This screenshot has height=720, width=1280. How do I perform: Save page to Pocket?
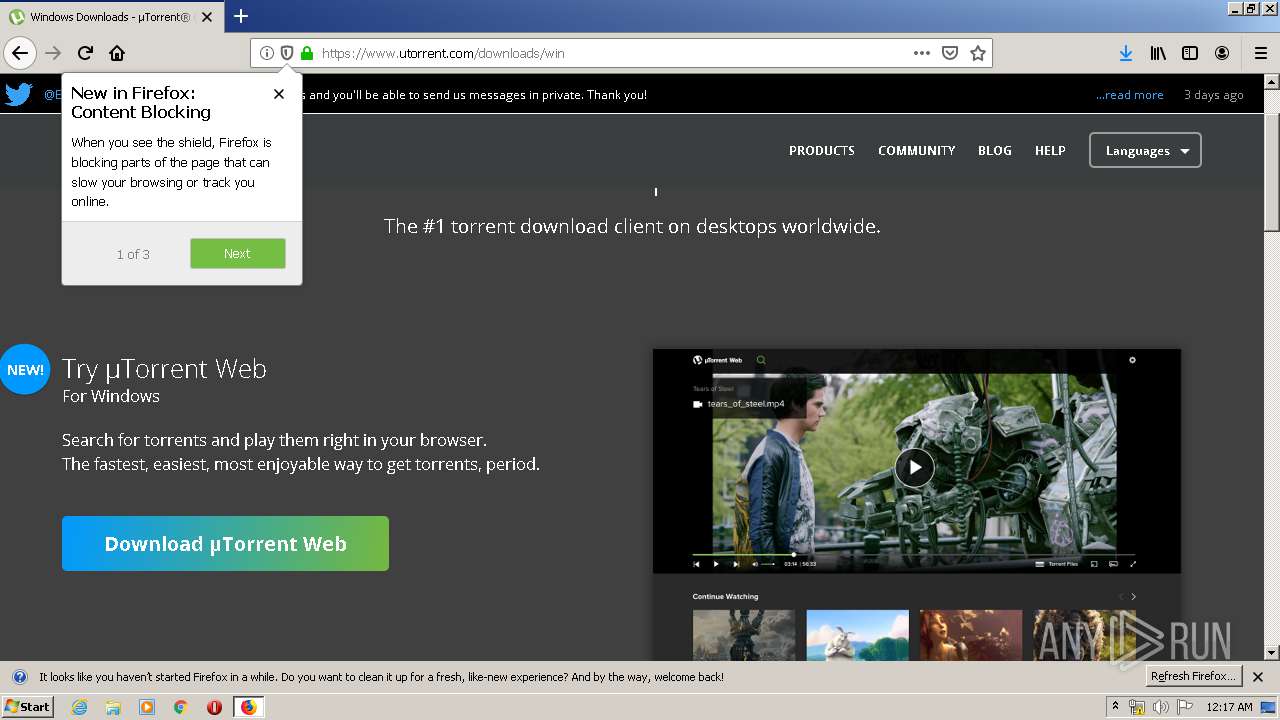[x=950, y=53]
